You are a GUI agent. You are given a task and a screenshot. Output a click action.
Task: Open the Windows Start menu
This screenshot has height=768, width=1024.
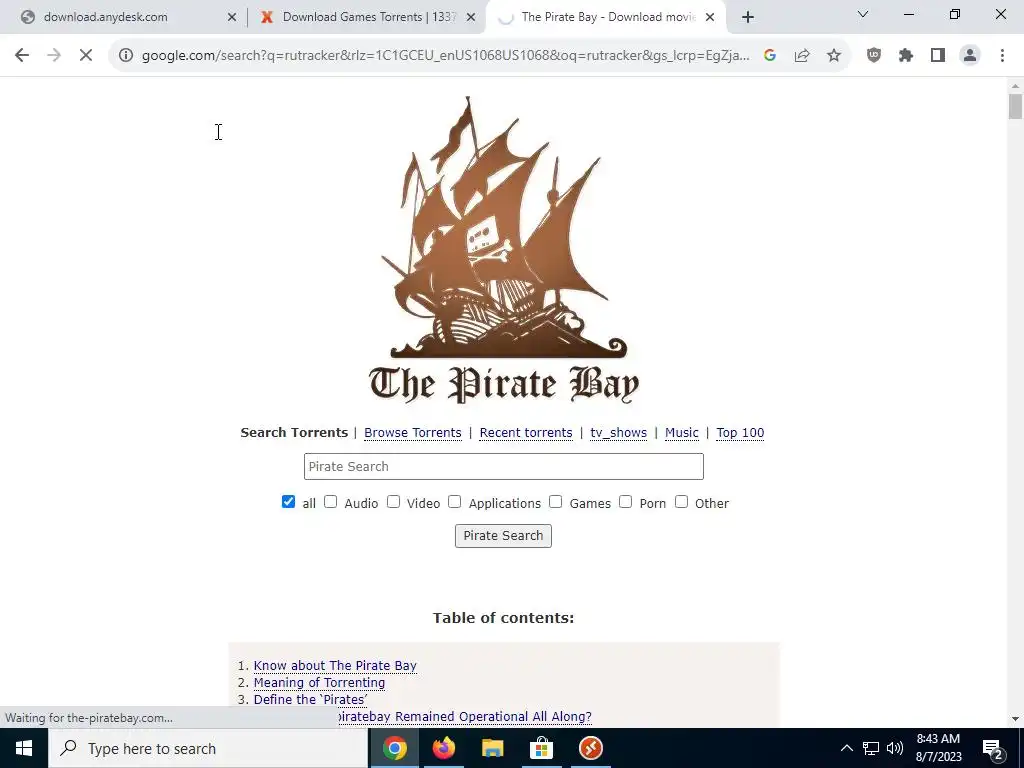[x=24, y=748]
